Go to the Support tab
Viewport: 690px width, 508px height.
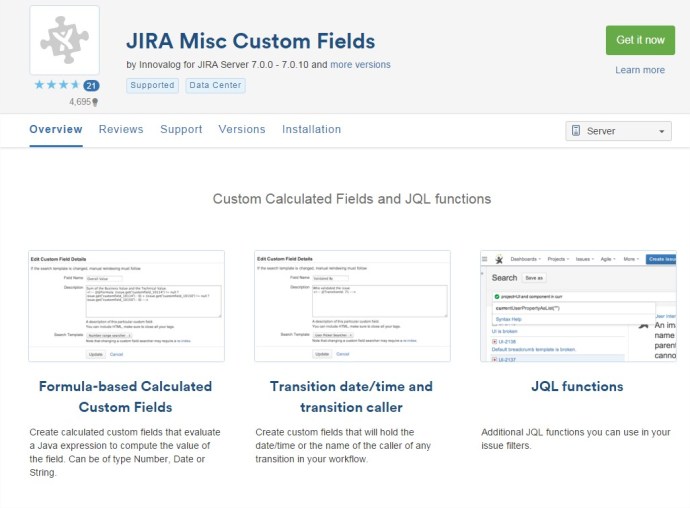point(181,129)
